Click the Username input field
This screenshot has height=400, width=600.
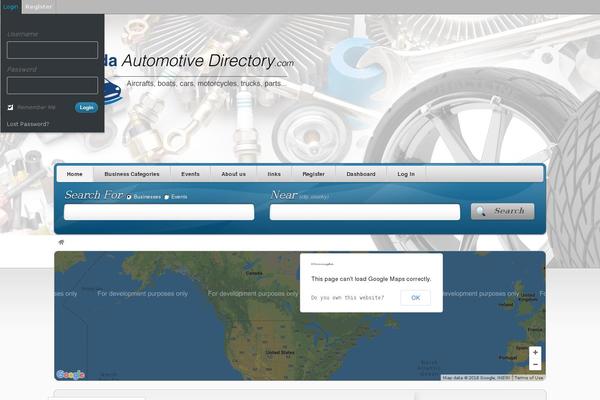pos(52,50)
